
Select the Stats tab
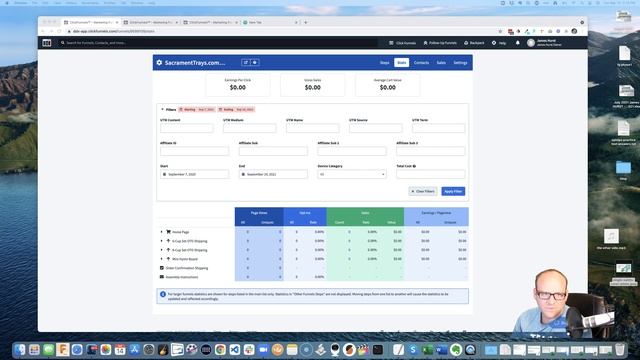point(402,63)
